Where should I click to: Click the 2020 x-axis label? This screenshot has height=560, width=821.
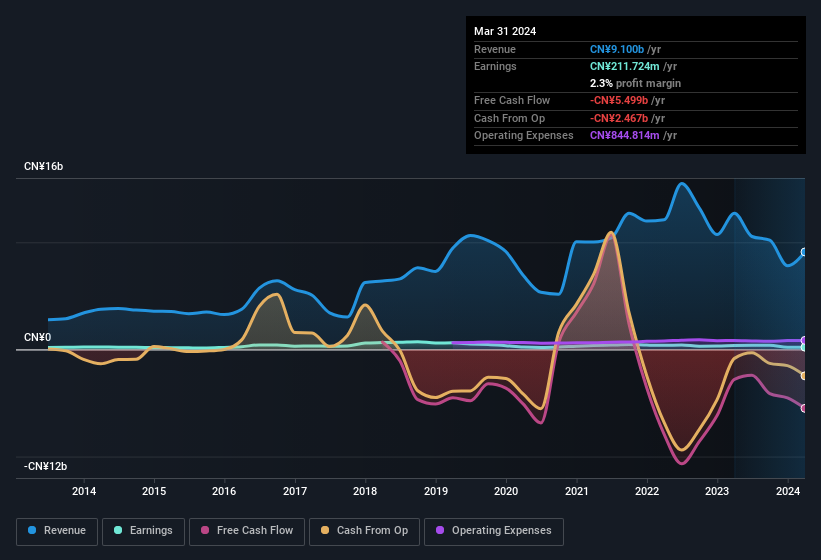pyautogui.click(x=506, y=491)
